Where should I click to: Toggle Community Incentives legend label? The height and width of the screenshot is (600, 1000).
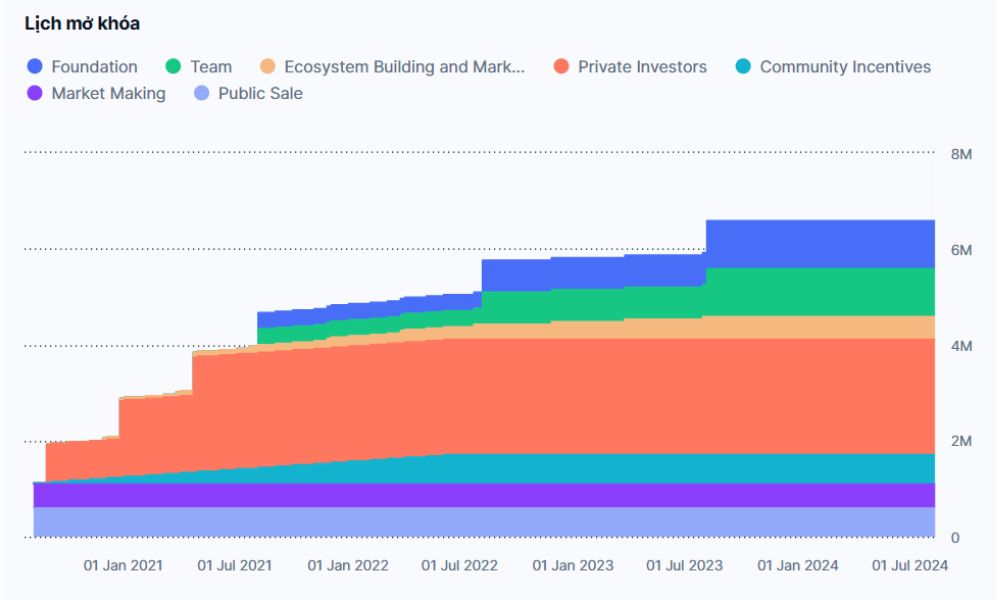click(845, 67)
